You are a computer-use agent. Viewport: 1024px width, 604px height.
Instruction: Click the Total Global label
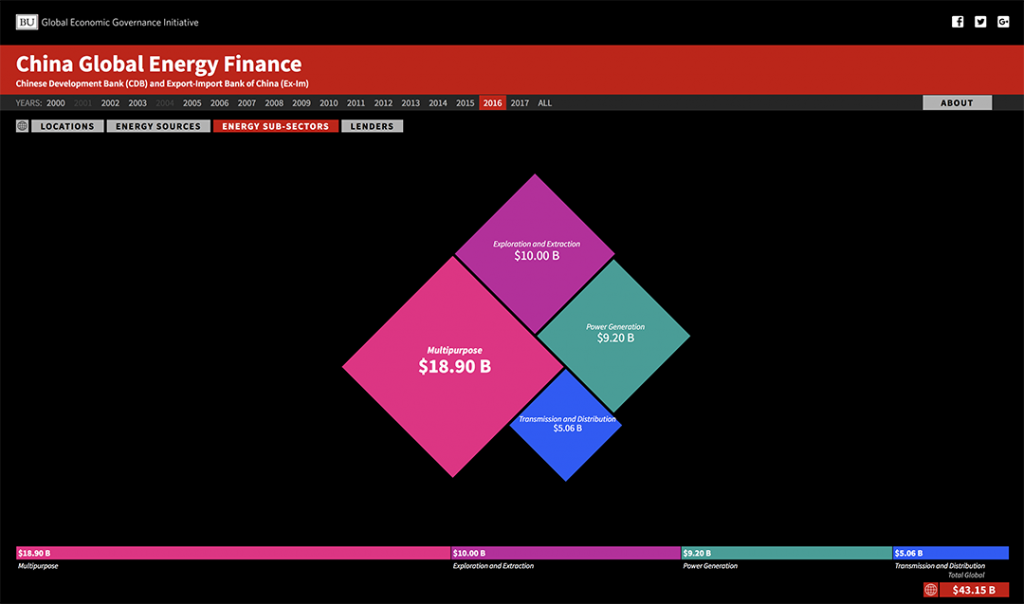[966, 575]
